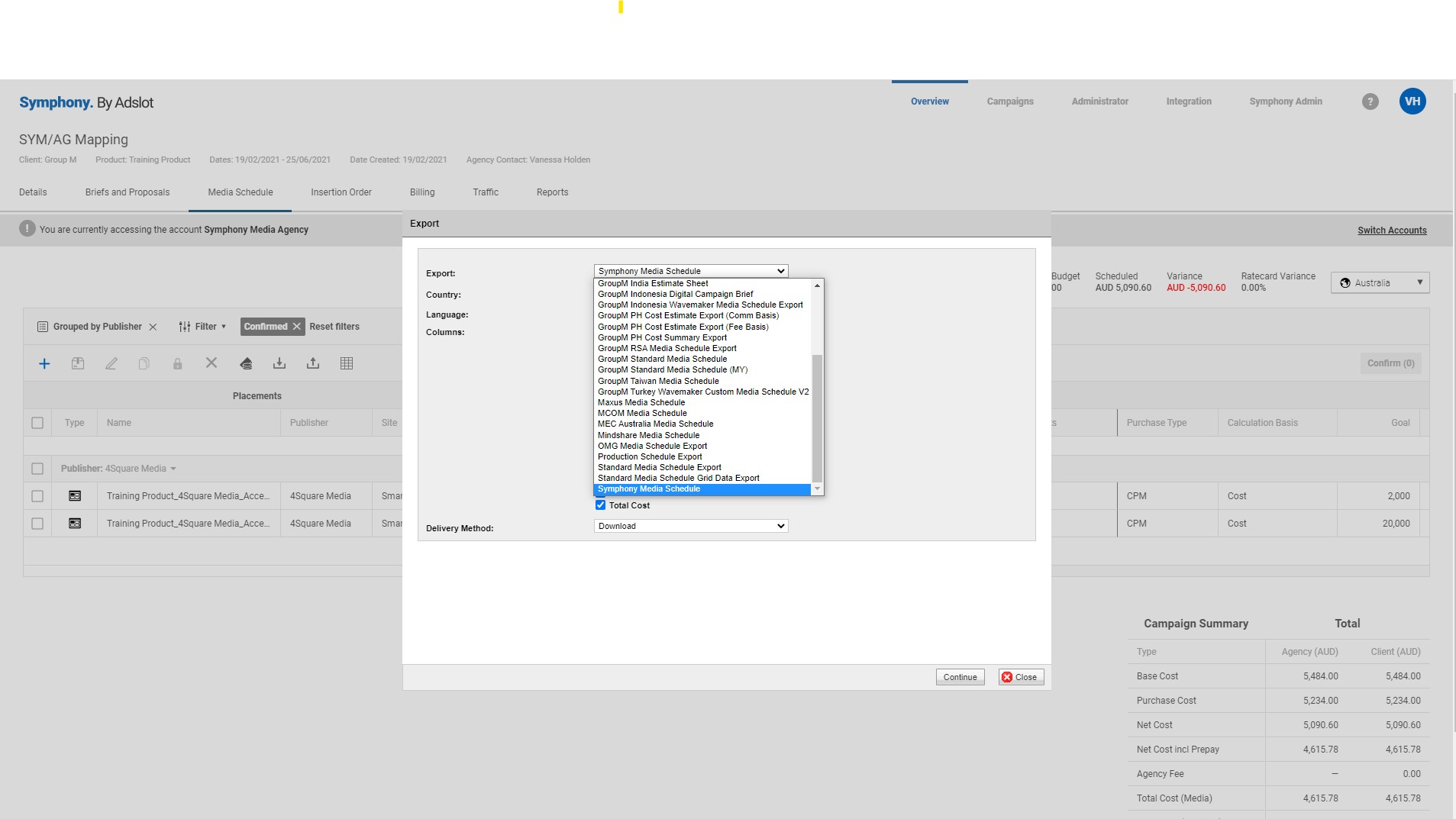Click the export list scrollbar thumb
This screenshot has width=1456, height=819.
tap(817, 418)
